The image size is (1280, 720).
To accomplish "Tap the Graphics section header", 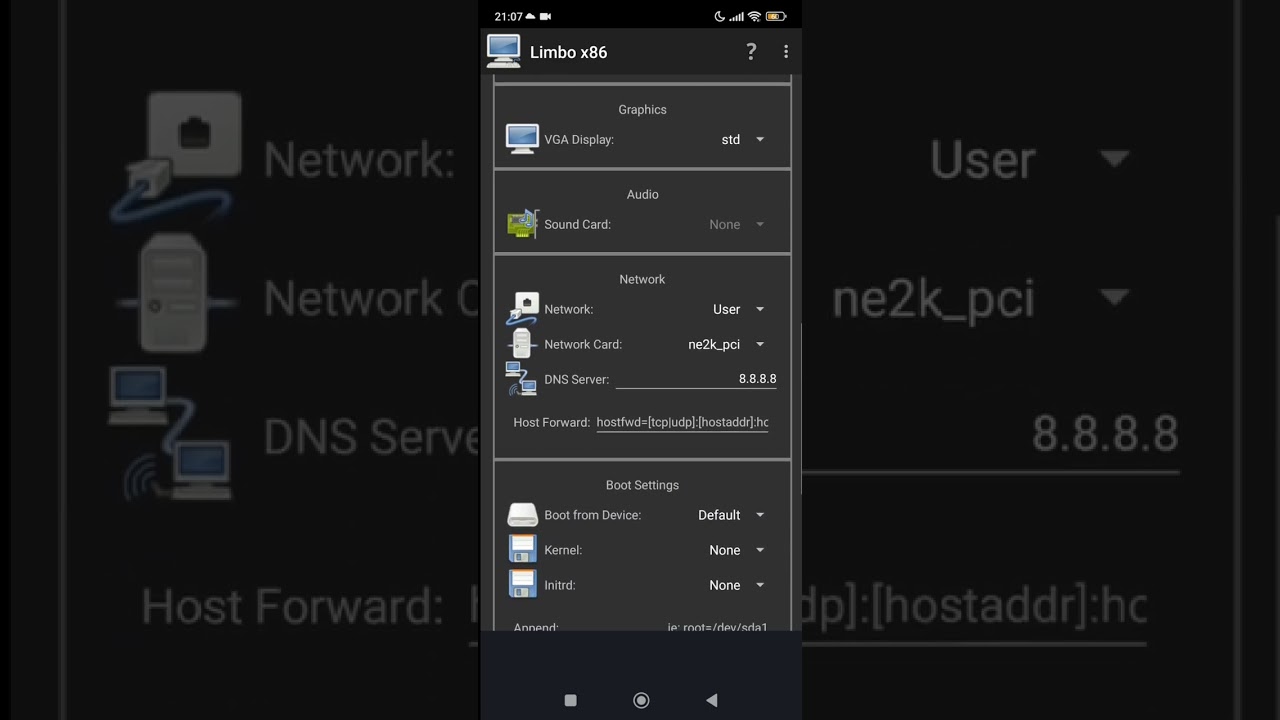I will click(x=642, y=110).
